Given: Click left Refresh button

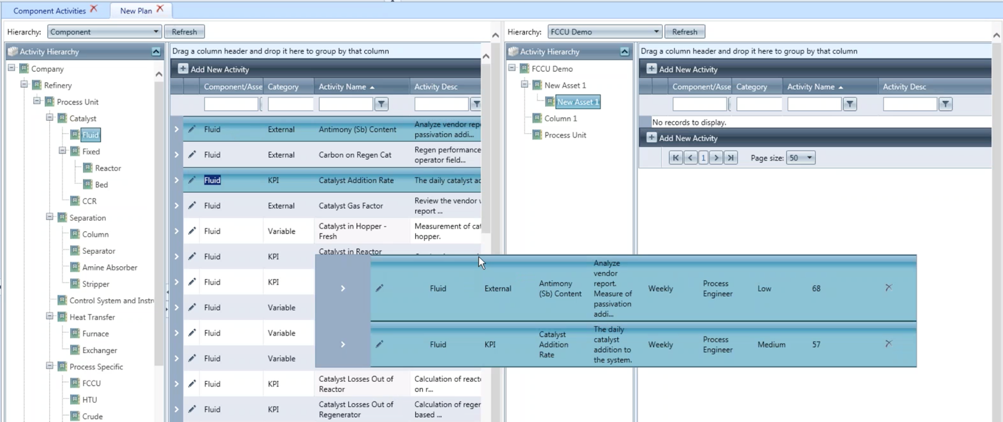Looking at the screenshot, I should (184, 32).
